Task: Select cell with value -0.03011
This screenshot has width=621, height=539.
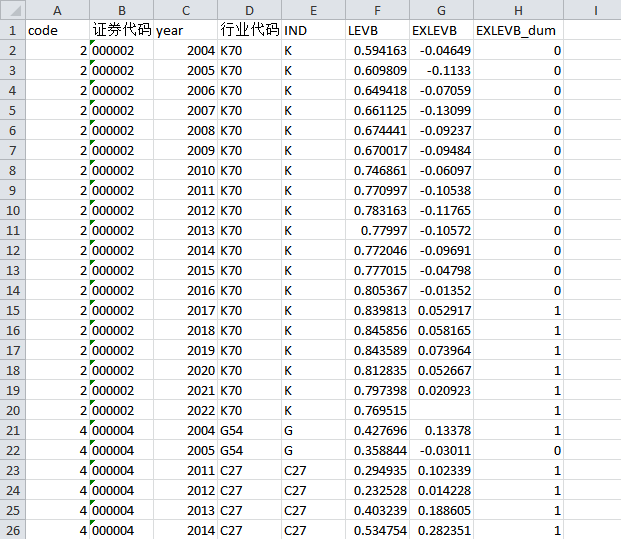Action: point(441,450)
